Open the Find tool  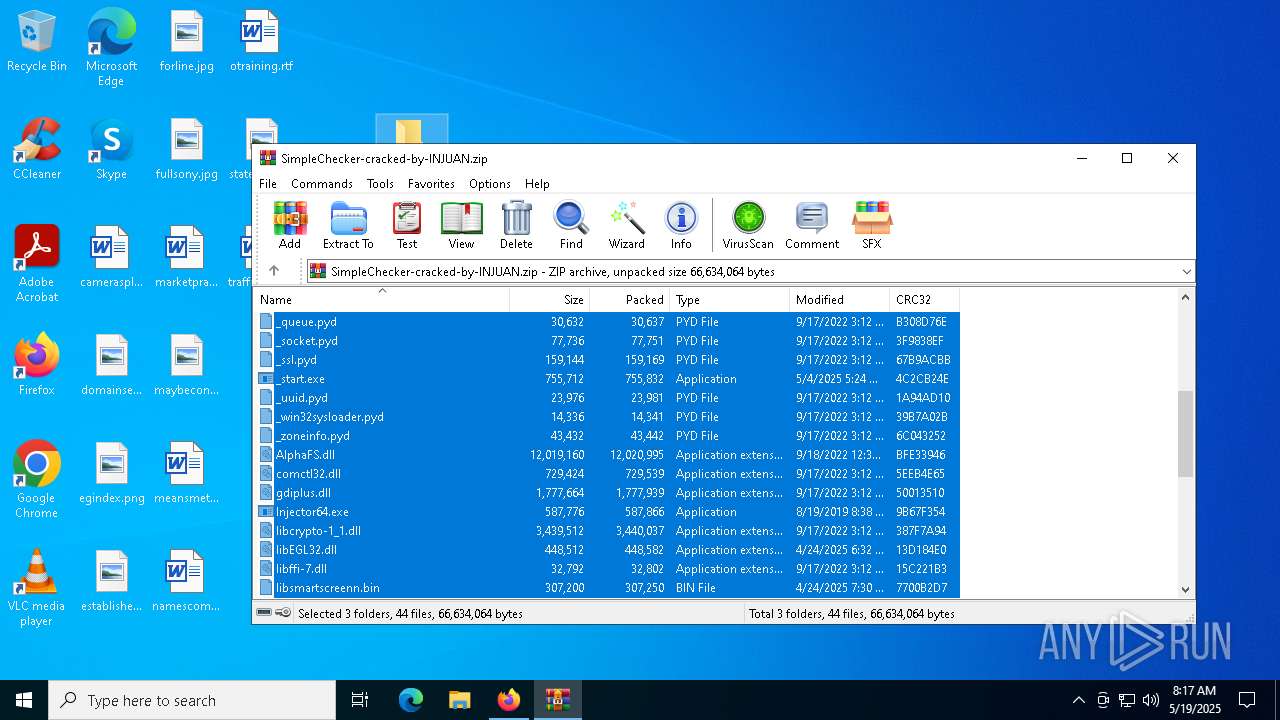point(571,225)
